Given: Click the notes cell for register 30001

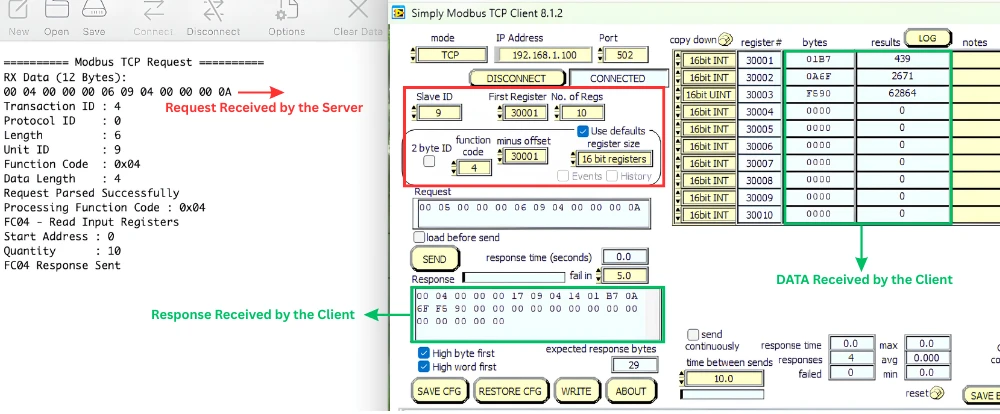Looking at the screenshot, I should (x=976, y=59).
